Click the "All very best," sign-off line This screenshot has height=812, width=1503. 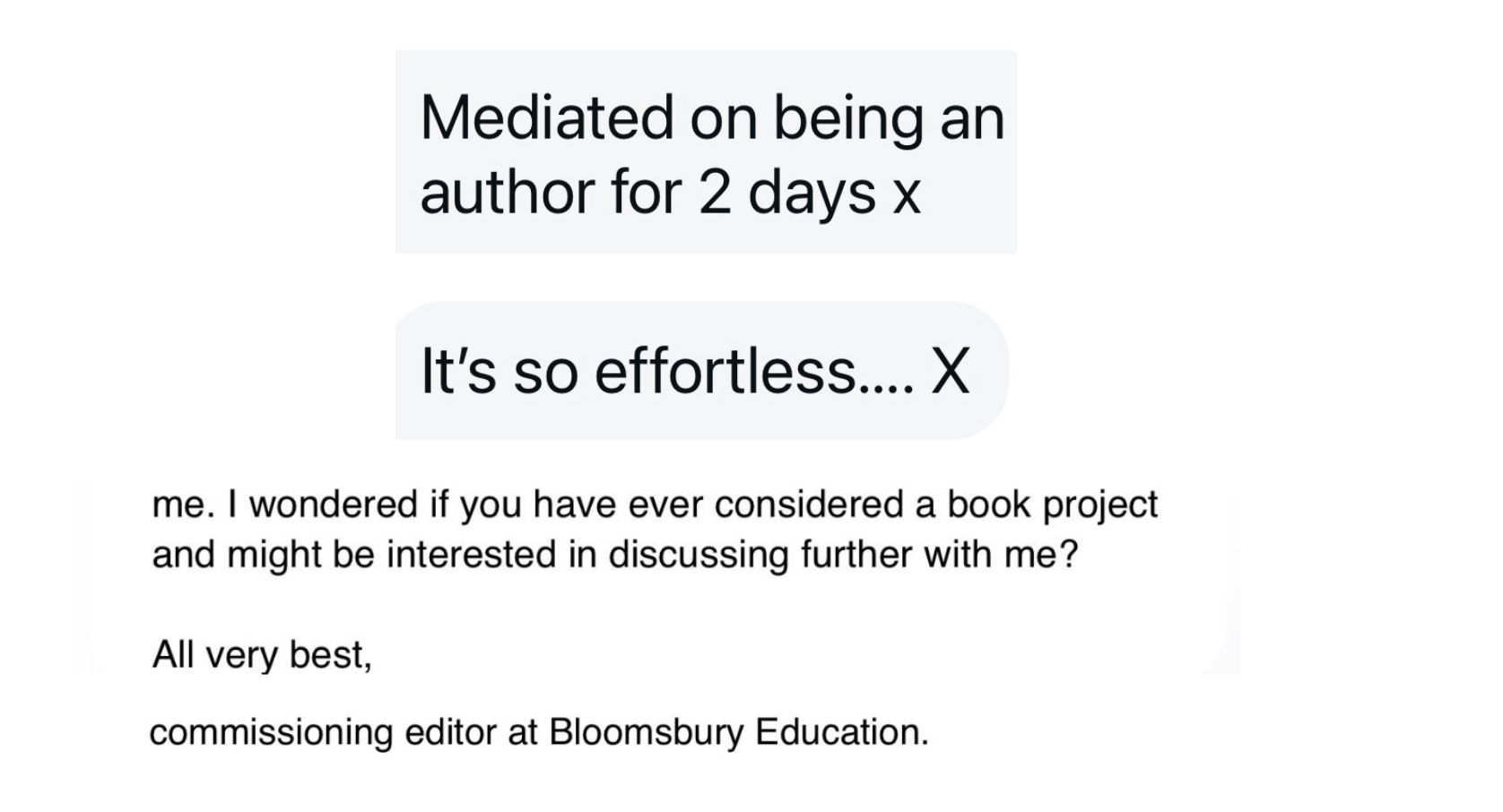click(x=262, y=656)
